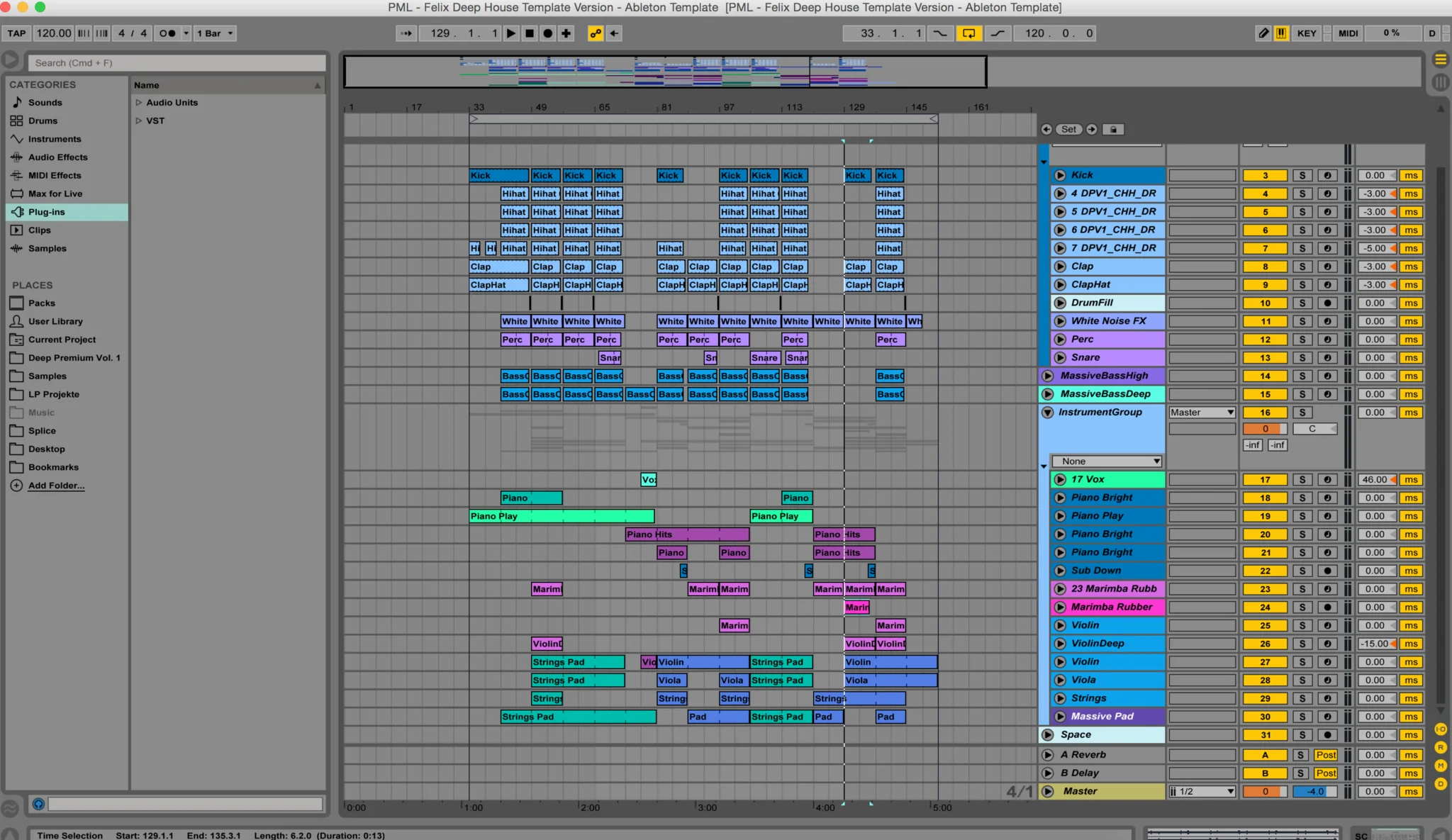Select the Drums category
Viewport: 1452px width, 840px height.
(43, 121)
